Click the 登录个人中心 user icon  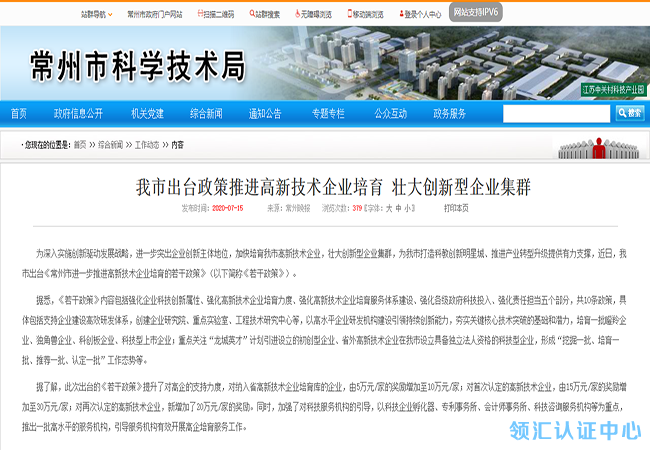[401, 14]
